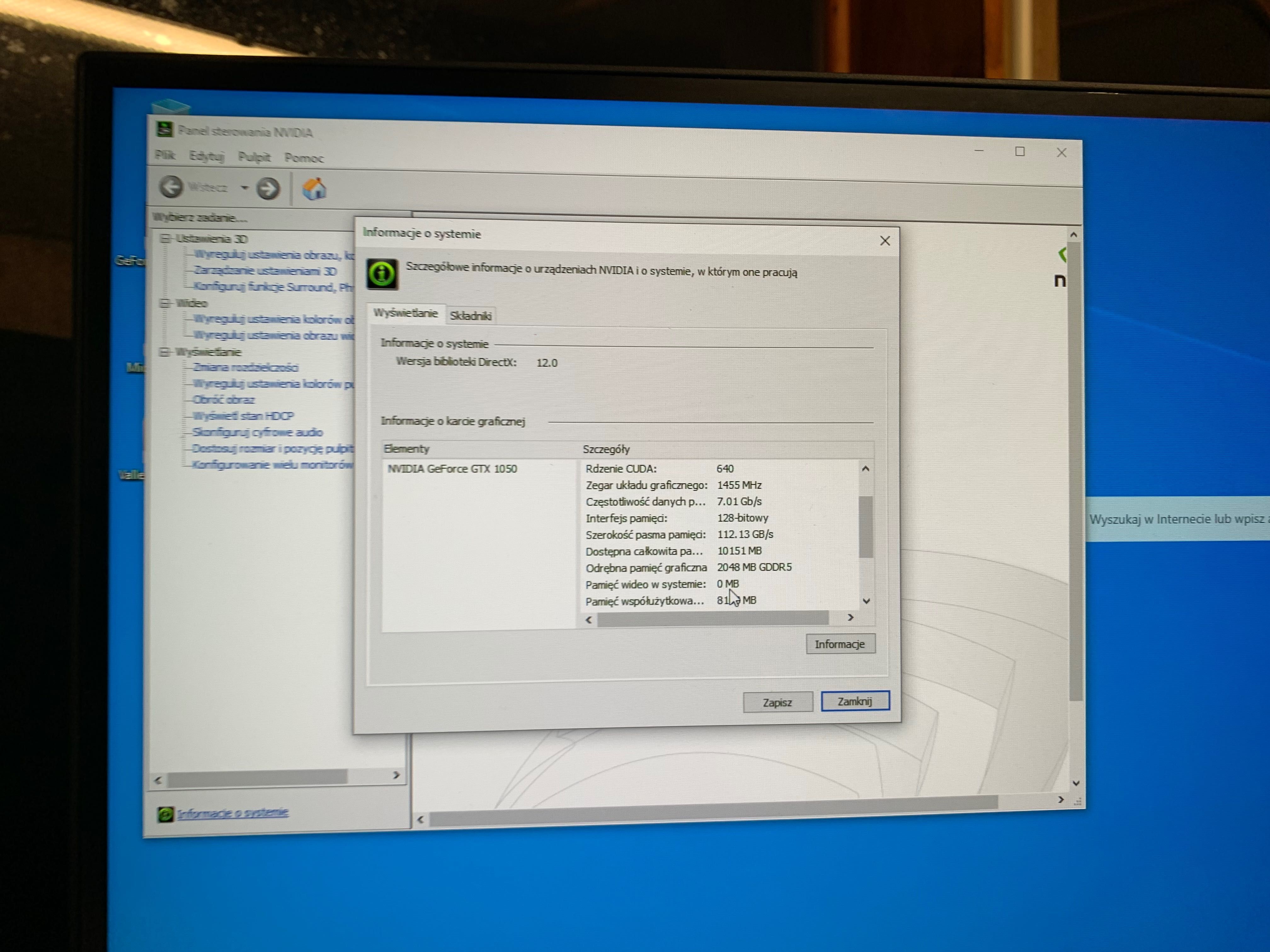The height and width of the screenshot is (952, 1270).
Task: Select Wyreguluj ustawienia kolorów pulpitu item
Action: [x=273, y=383]
